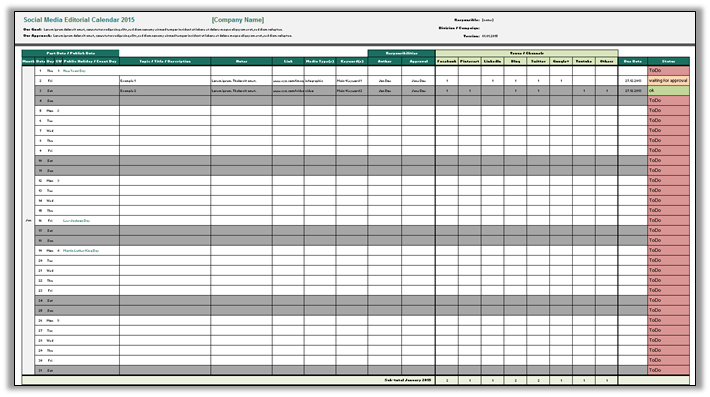The image size is (710, 397).
Task: Click the [Company Name] placeholder text
Action: coord(238,20)
